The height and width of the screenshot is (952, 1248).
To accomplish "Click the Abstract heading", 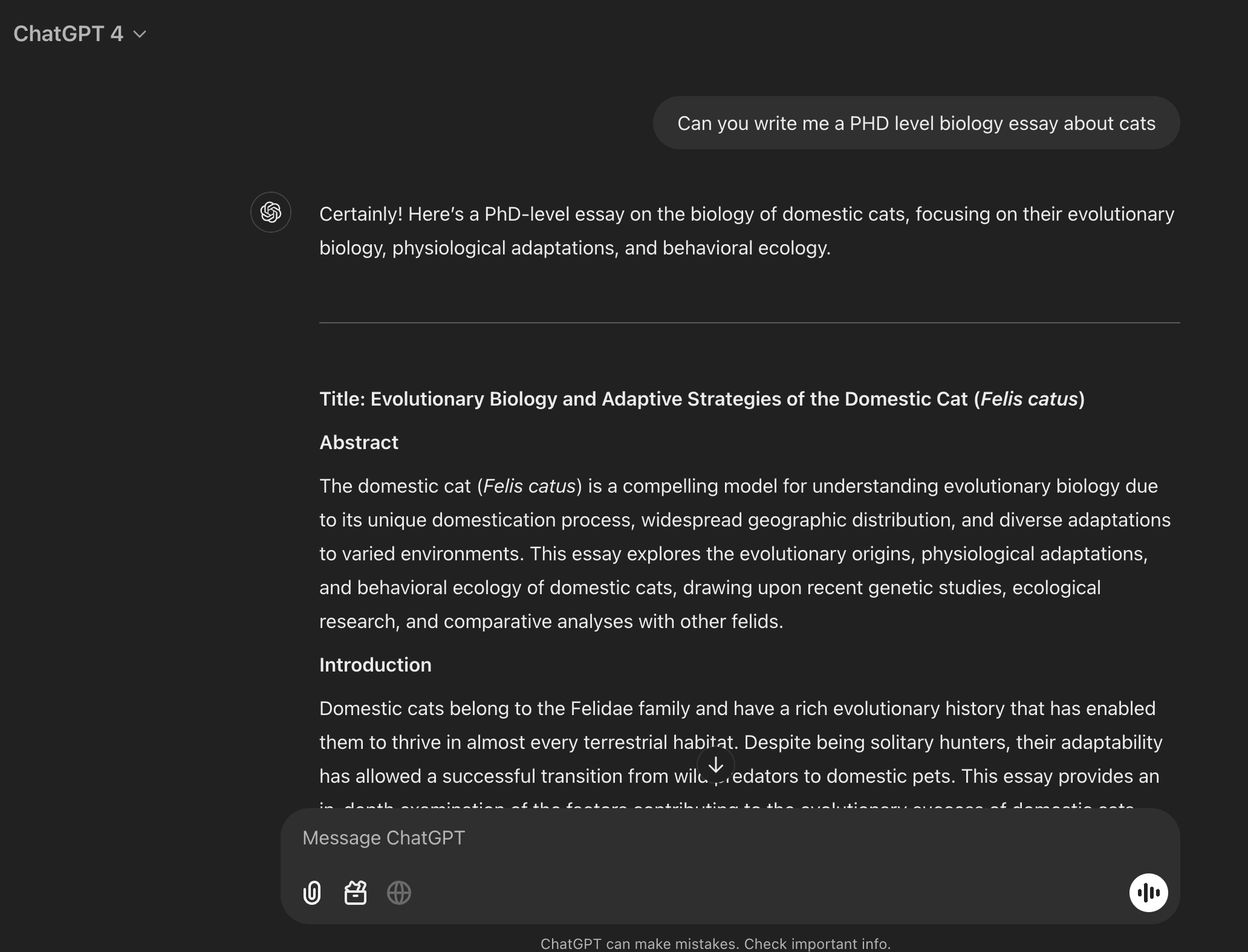I will tap(359, 442).
